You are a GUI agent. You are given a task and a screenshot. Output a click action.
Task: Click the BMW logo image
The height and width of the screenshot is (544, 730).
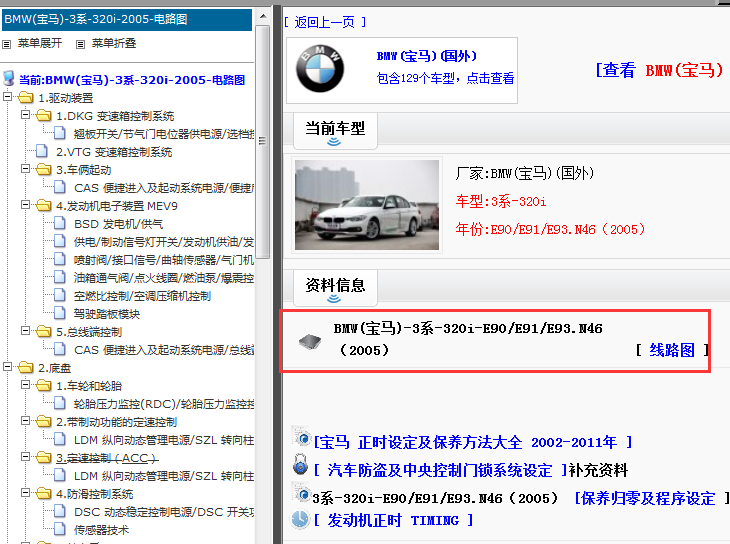click(320, 69)
